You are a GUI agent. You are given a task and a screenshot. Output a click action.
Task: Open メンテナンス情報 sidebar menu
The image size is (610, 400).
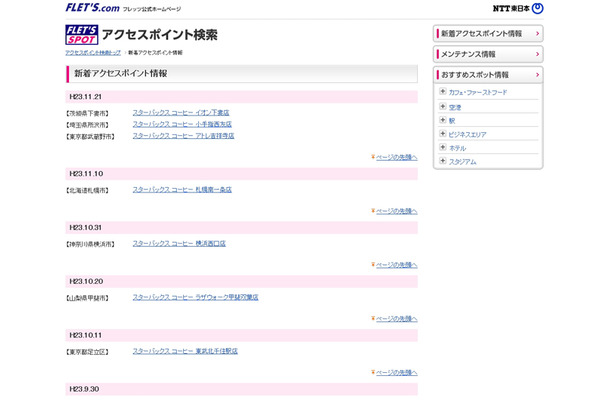click(488, 54)
